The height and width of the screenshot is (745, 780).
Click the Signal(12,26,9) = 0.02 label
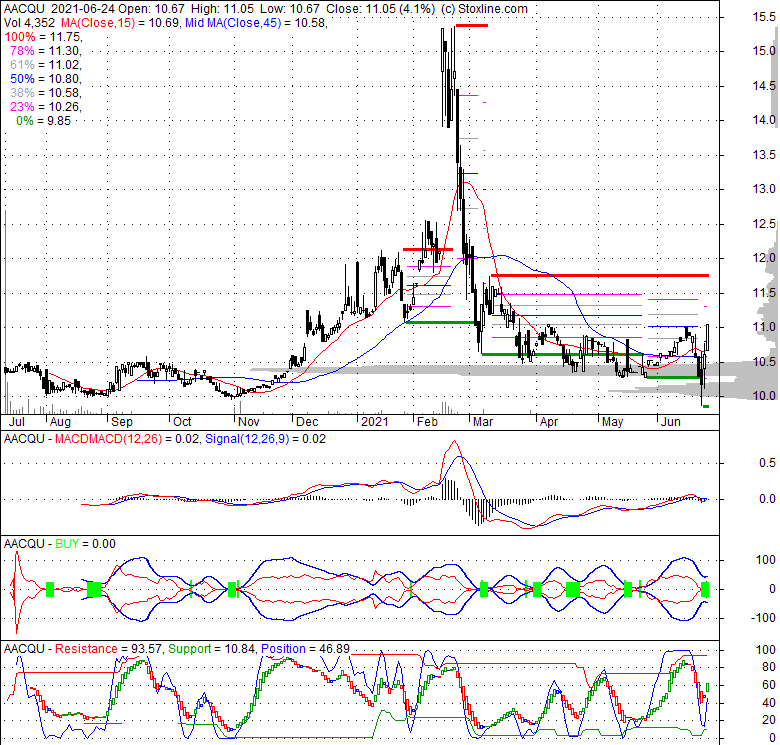pyautogui.click(x=266, y=439)
